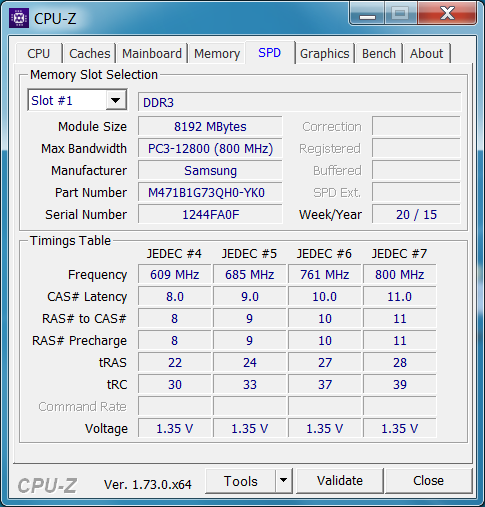The image size is (485, 507).
Task: Click the JEDEC #6 column header
Action: (x=324, y=254)
